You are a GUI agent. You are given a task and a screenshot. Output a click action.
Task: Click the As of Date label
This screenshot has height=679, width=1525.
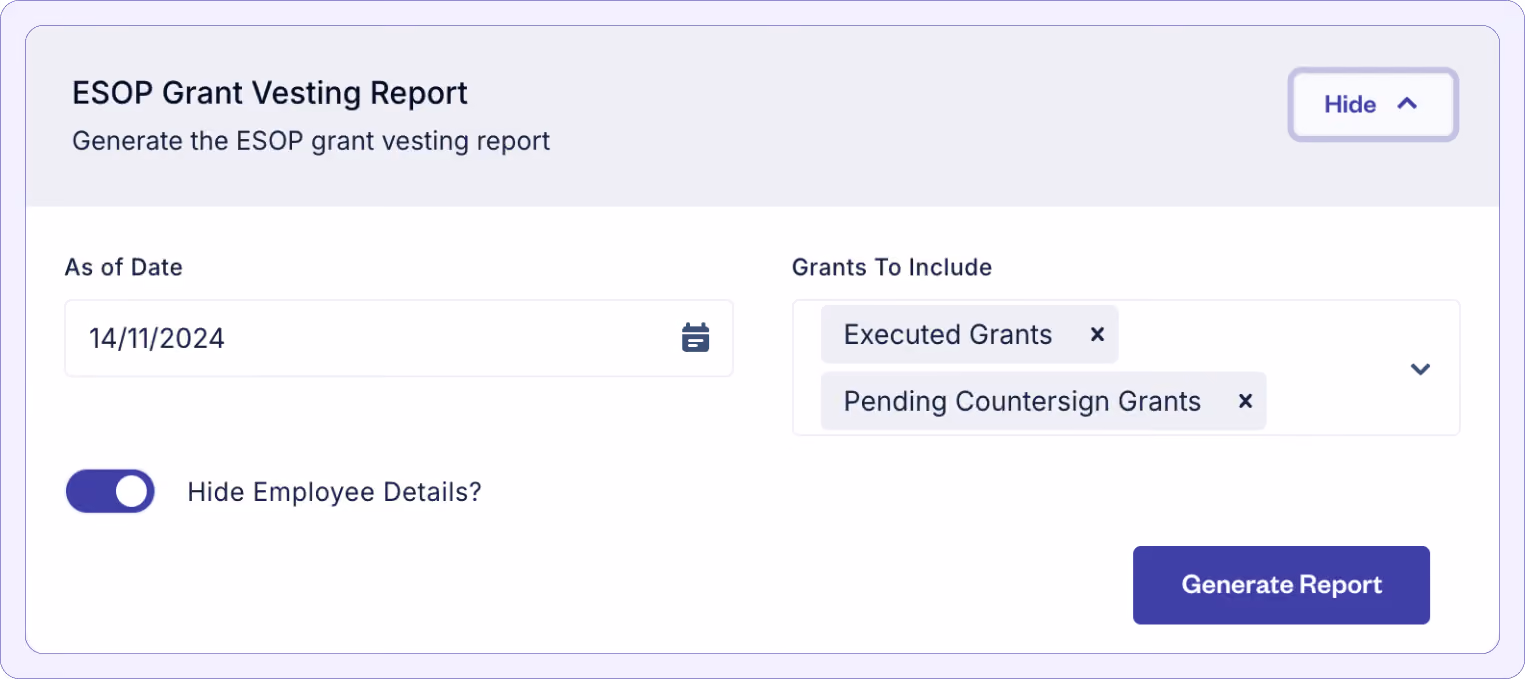click(124, 267)
